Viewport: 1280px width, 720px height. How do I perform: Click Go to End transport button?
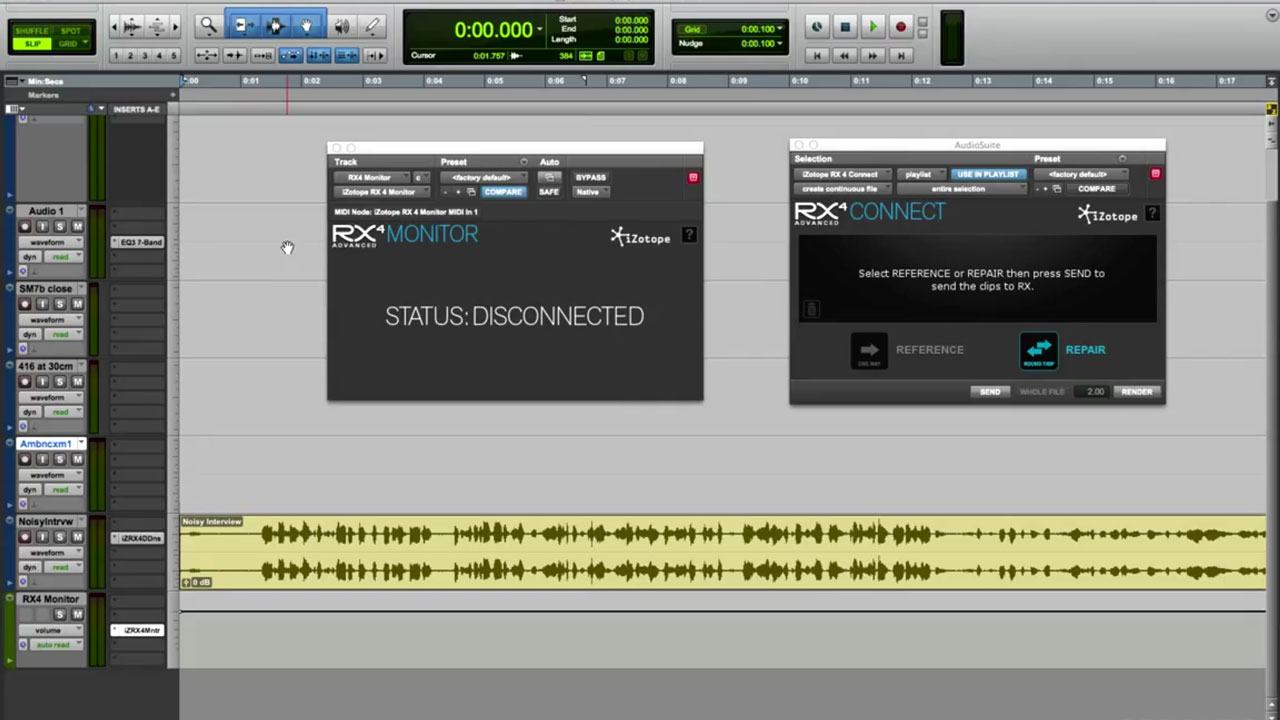coord(901,55)
